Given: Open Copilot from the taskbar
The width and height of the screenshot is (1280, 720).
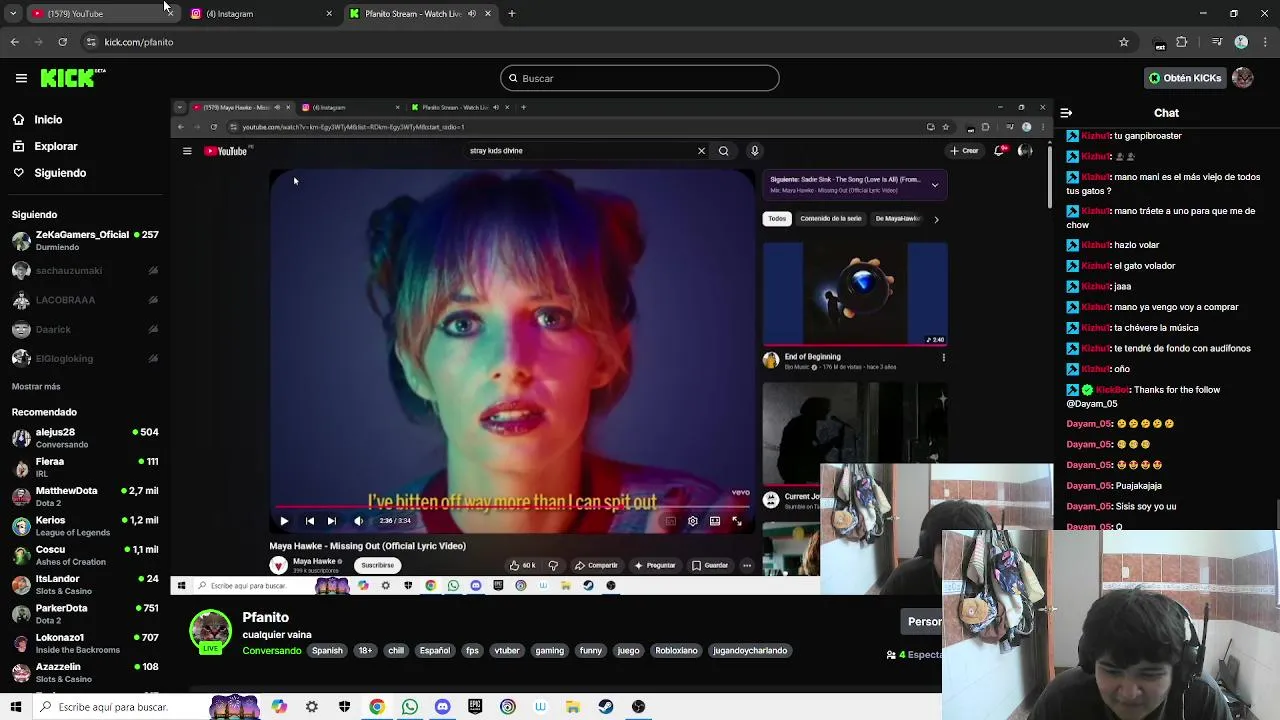Looking at the screenshot, I should click(279, 707).
